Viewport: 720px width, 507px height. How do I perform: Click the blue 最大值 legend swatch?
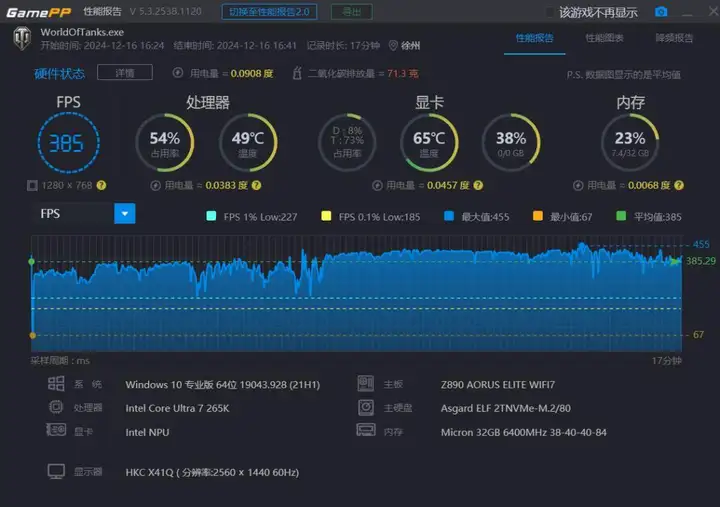449,216
